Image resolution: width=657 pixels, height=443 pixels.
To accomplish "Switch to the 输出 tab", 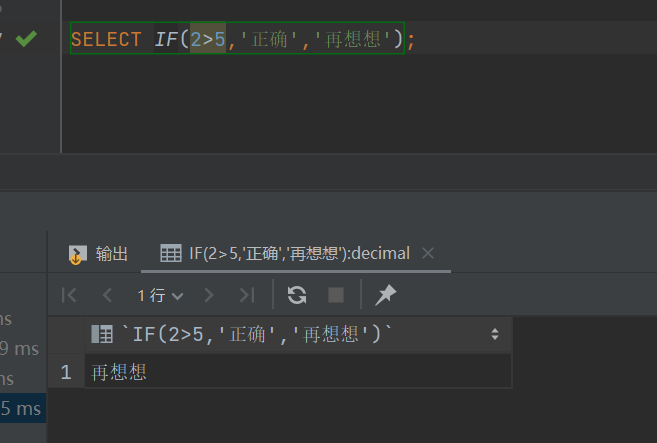I will (98, 254).
